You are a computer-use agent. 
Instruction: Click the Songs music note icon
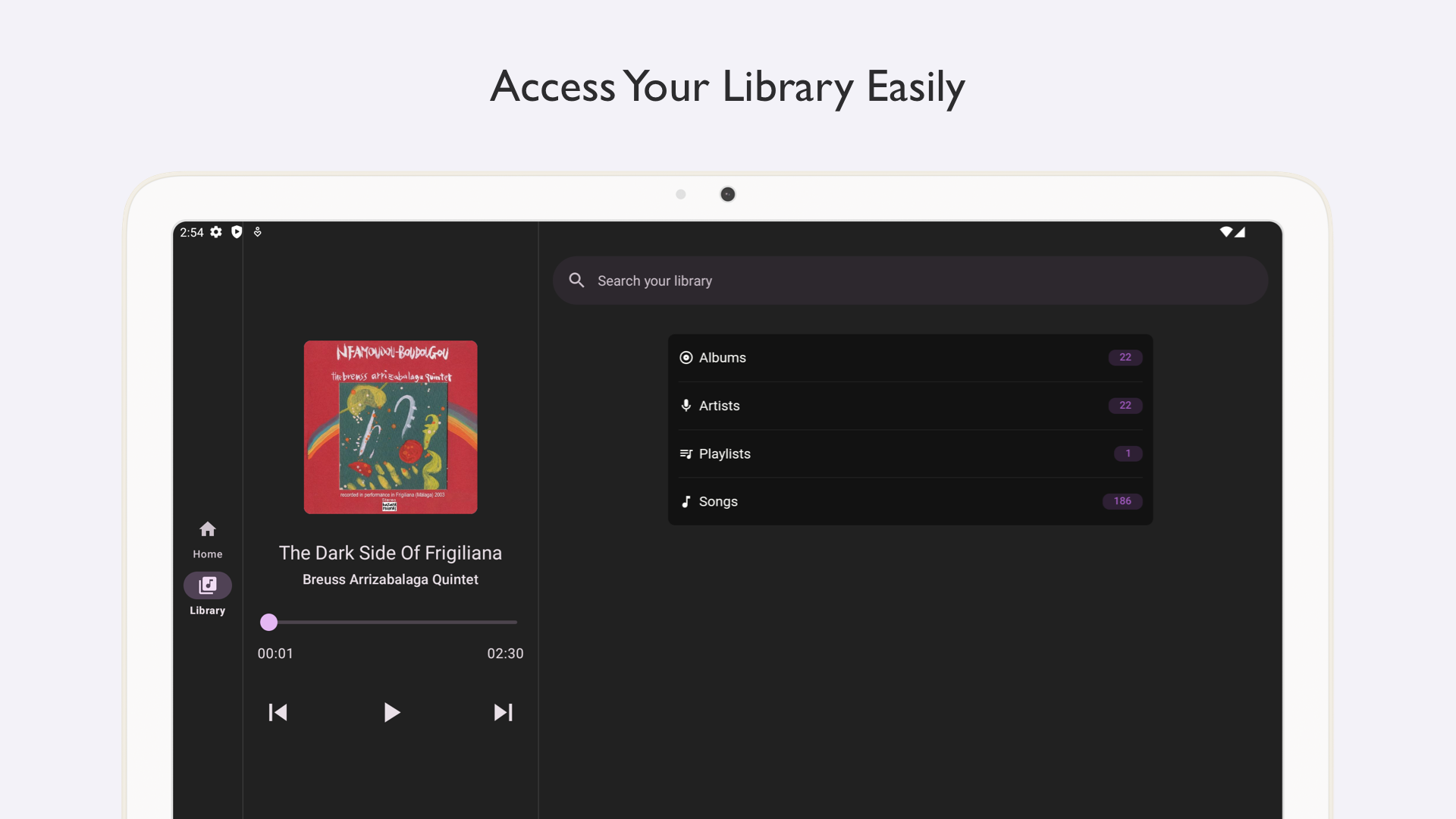pos(686,501)
